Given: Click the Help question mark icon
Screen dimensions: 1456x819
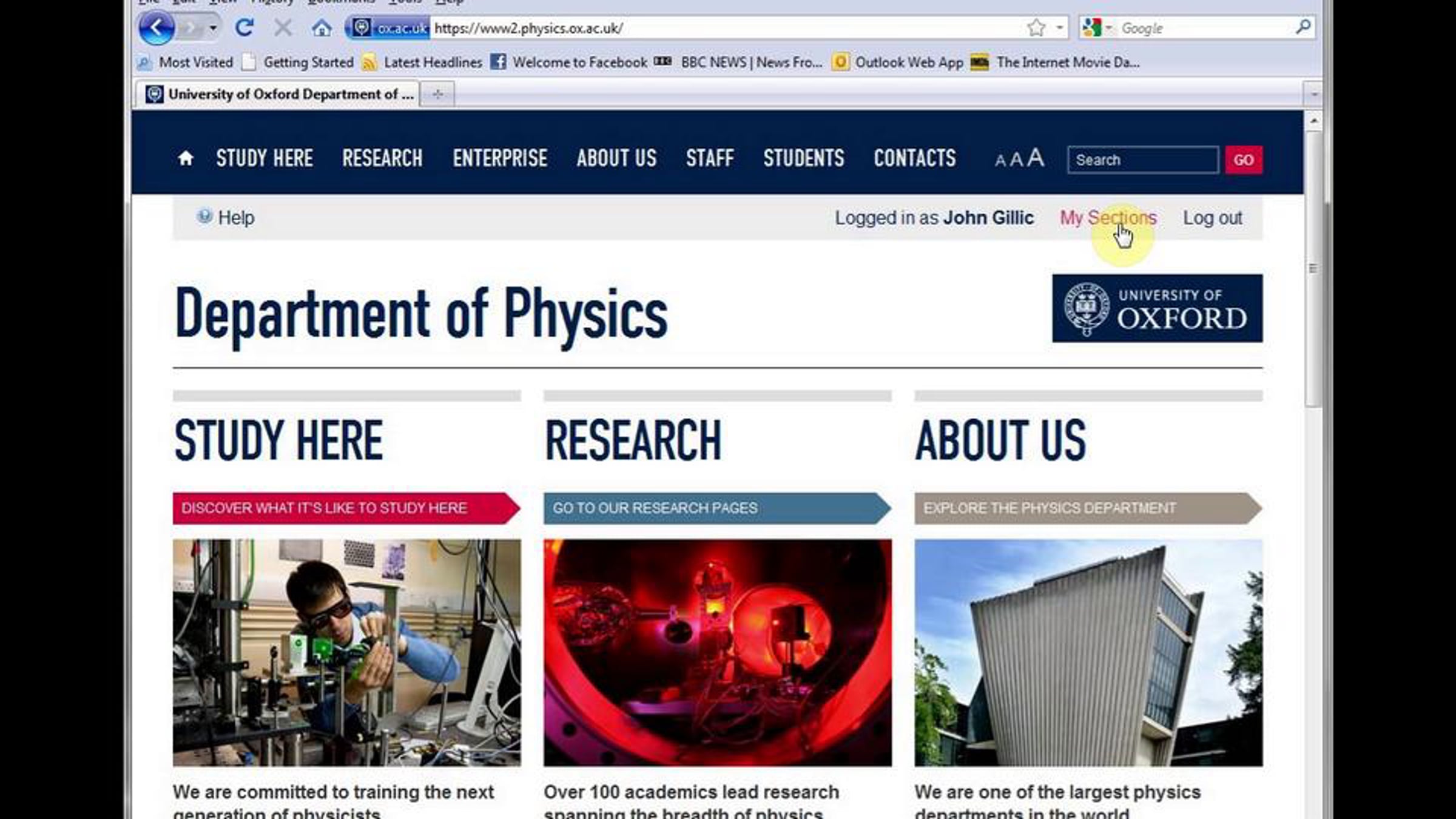Looking at the screenshot, I should click(x=204, y=217).
